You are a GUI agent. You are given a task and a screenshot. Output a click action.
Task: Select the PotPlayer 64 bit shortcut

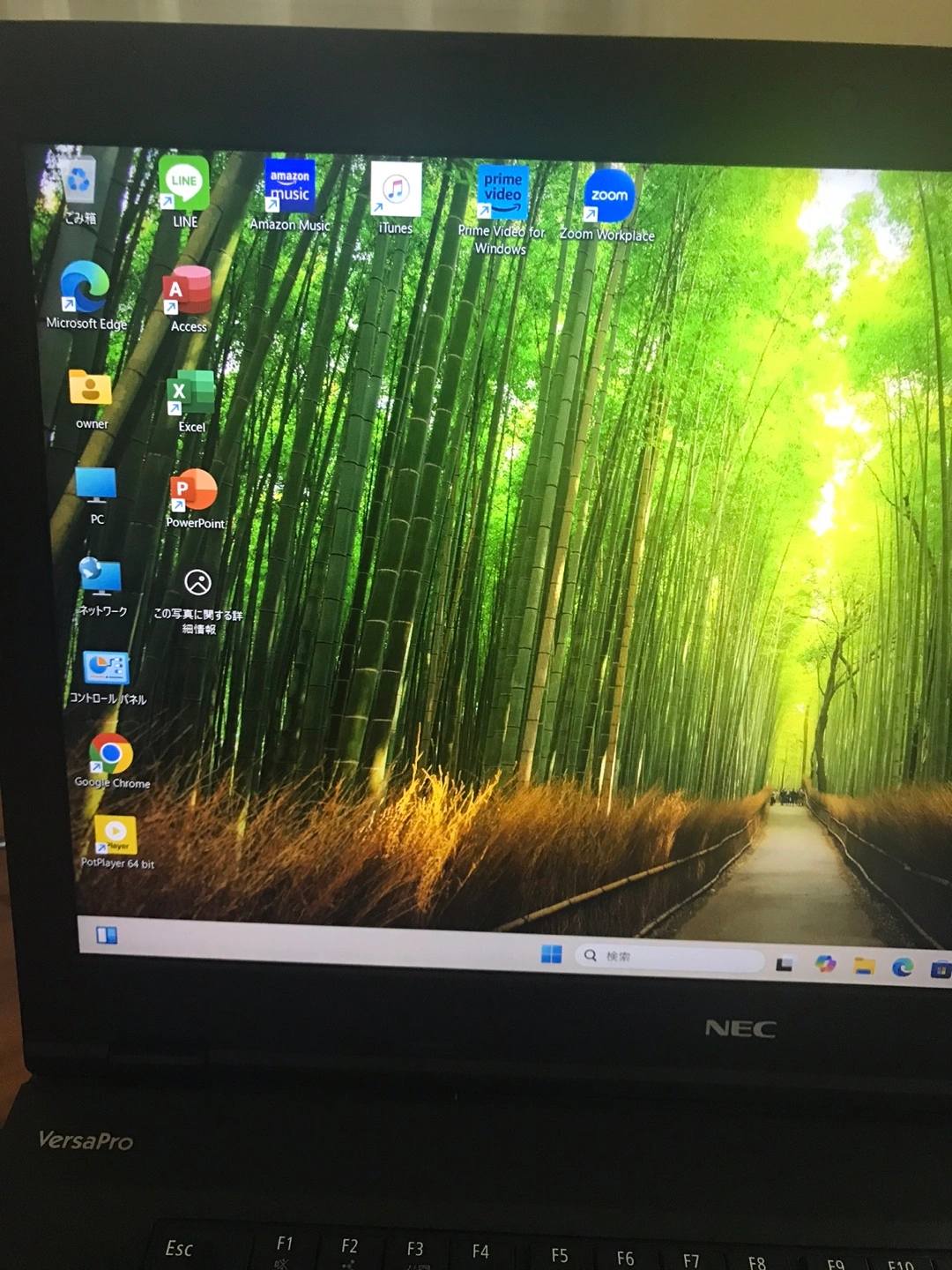click(115, 833)
